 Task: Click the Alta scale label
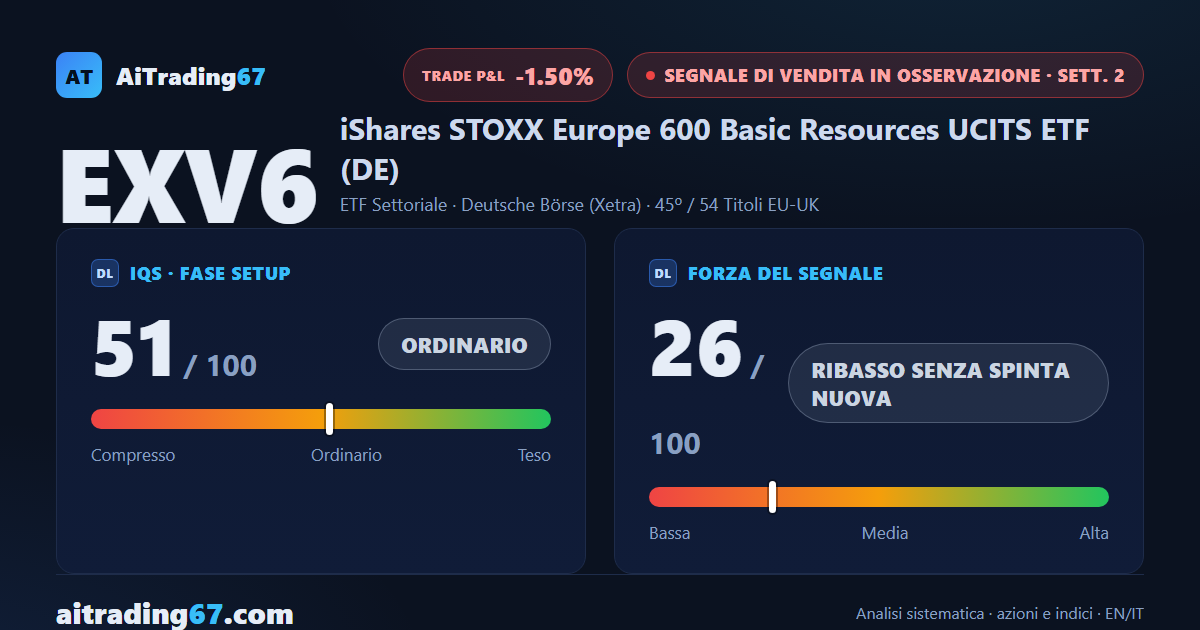(x=1094, y=533)
